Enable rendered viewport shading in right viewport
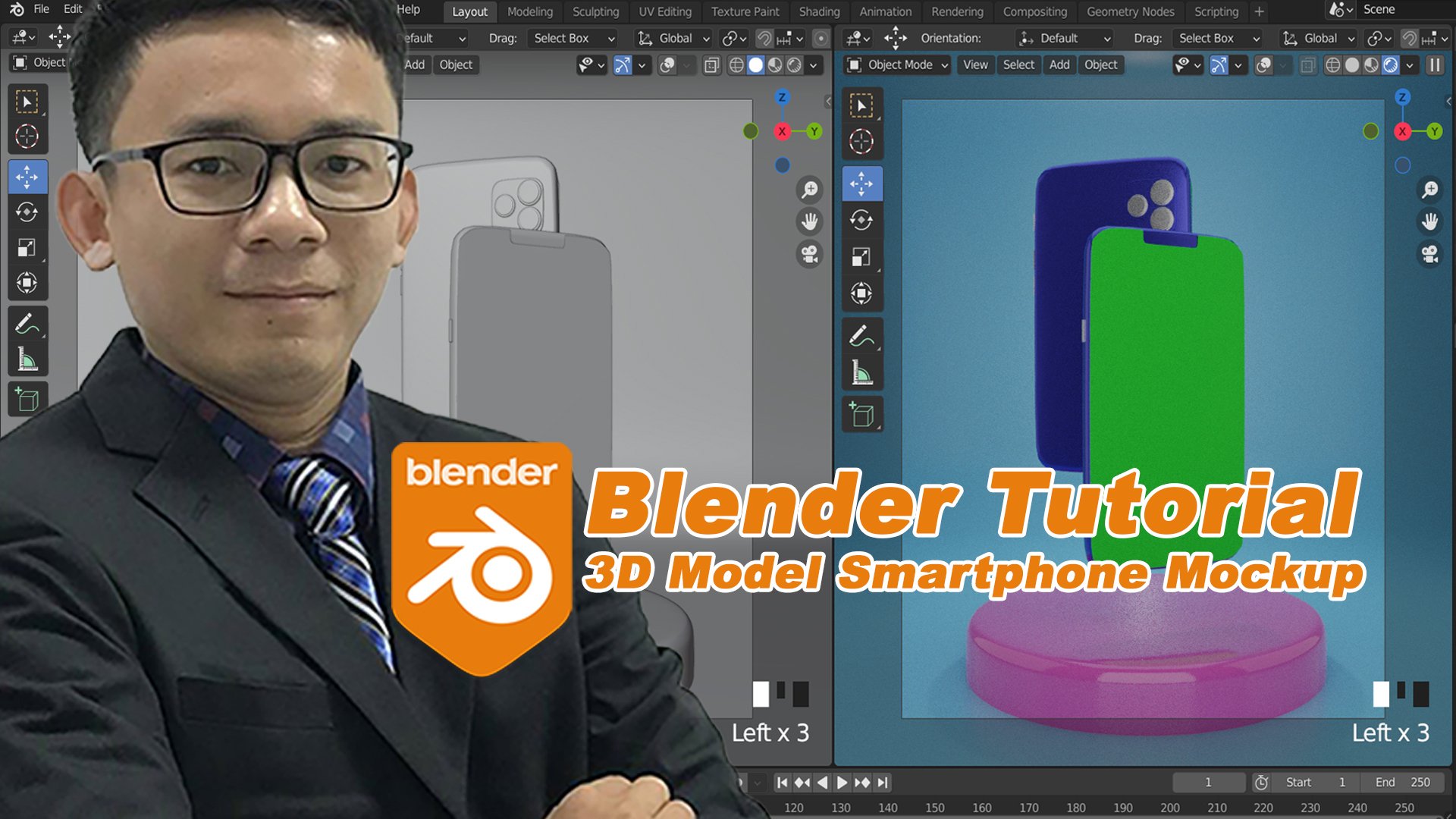1456x819 pixels. 1391,65
